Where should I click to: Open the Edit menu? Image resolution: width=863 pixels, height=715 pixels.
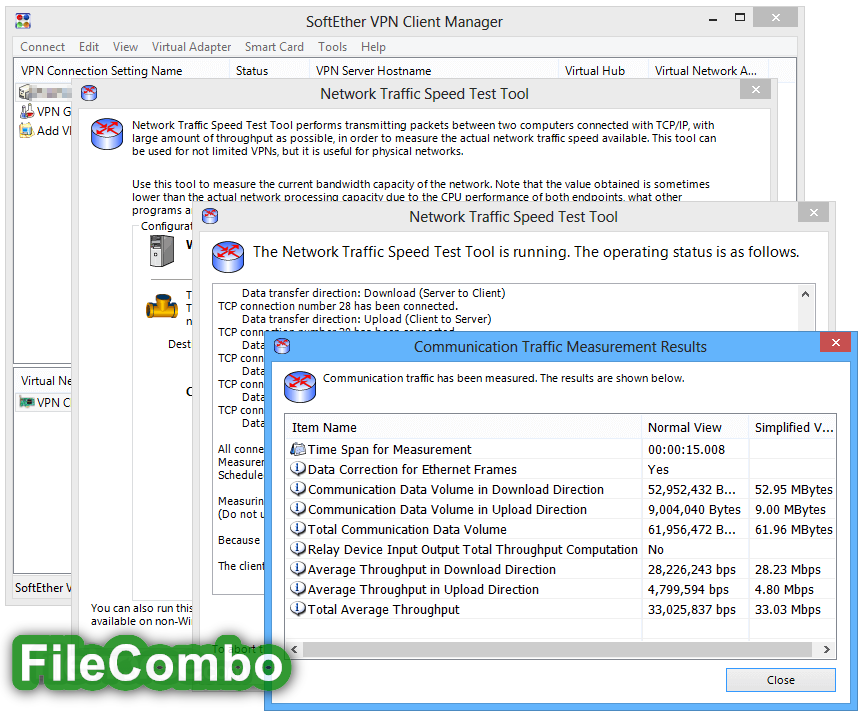click(x=89, y=47)
